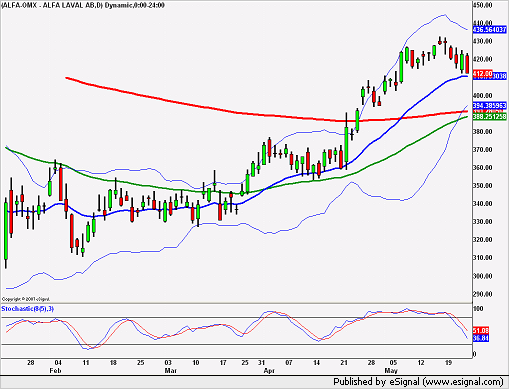Click the 400.00 price axis label
Screen dimensions: 509x389
[482, 95]
